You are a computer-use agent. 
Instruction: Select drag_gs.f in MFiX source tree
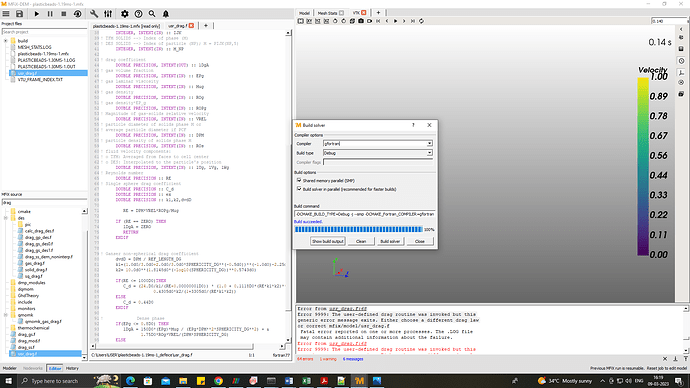pos(26,334)
